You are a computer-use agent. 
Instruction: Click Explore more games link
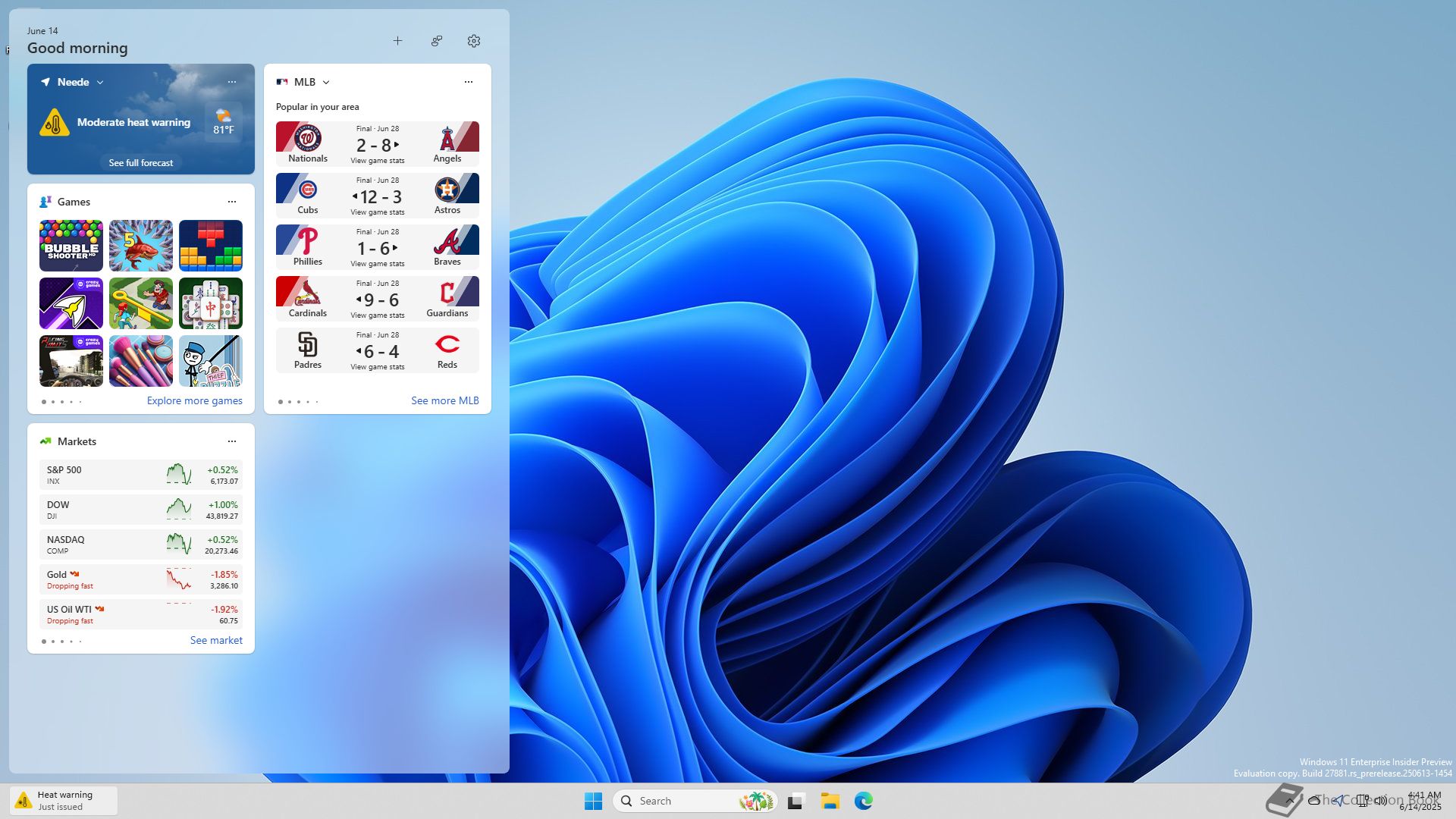tap(195, 400)
